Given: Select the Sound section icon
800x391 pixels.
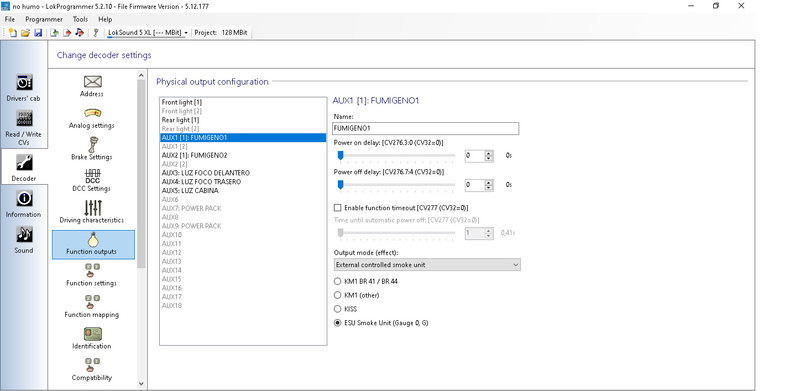Looking at the screenshot, I should (24, 234).
